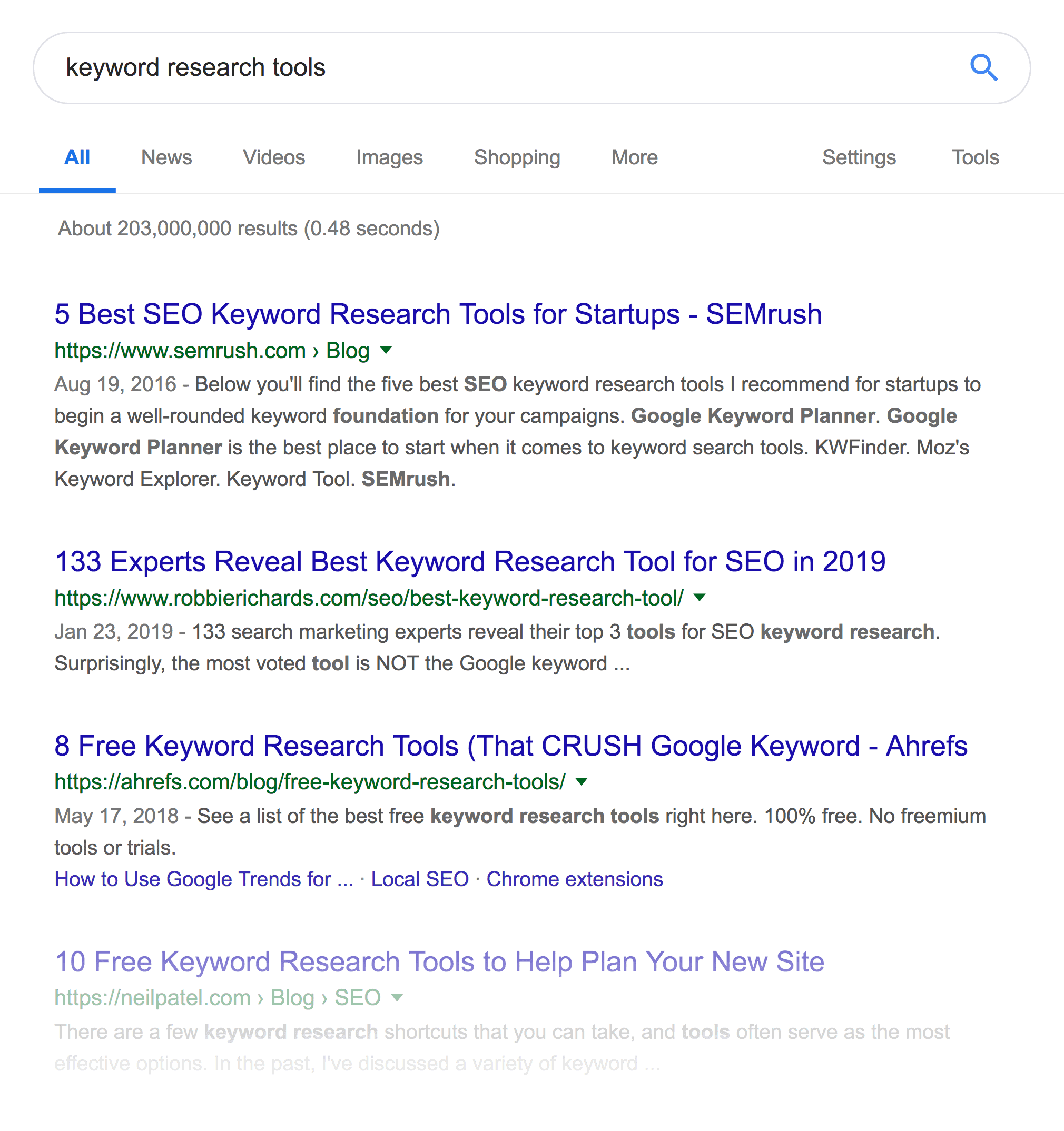
Task: Click the Aug 19, 2016 snippet date
Action: coord(115,384)
